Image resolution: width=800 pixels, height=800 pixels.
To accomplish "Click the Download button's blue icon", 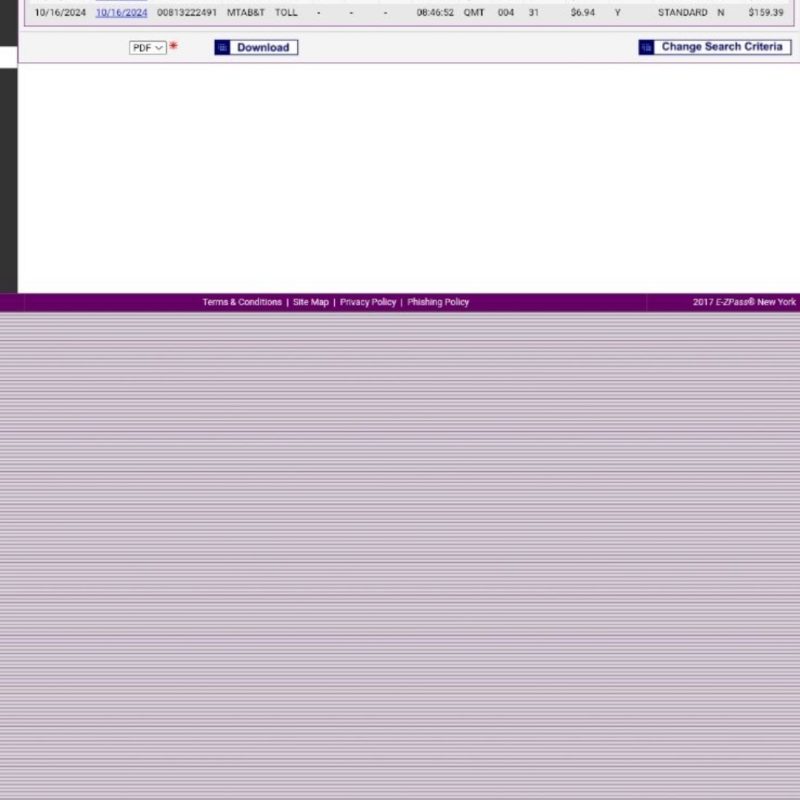I will pos(222,47).
